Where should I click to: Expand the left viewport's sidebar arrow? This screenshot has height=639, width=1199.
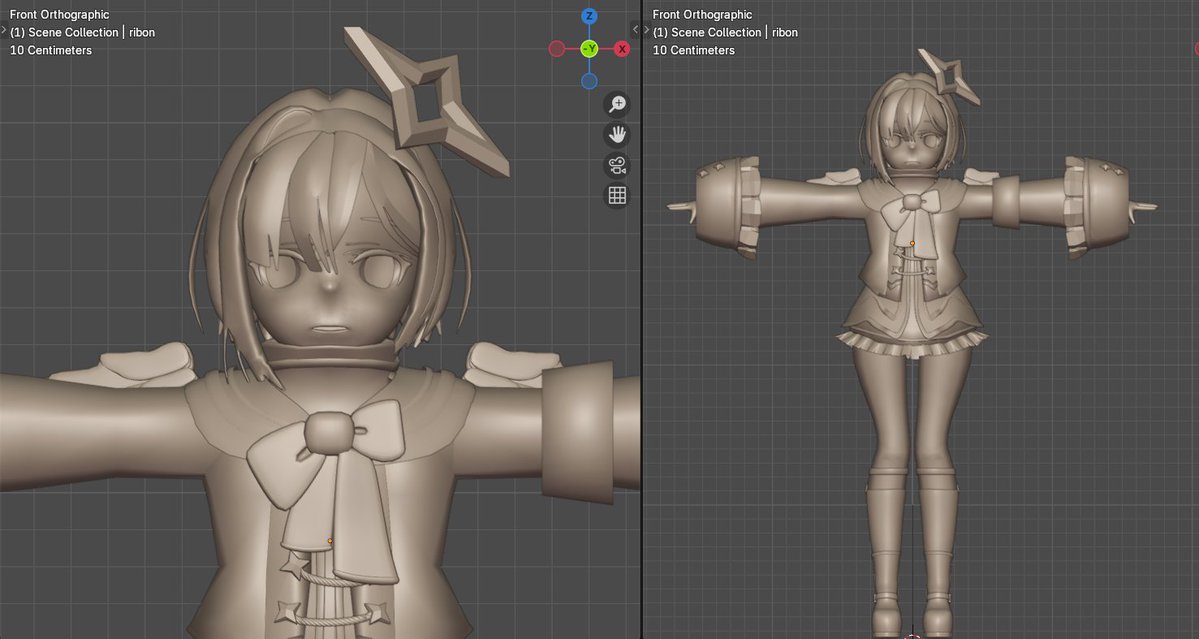pyautogui.click(x=635, y=30)
